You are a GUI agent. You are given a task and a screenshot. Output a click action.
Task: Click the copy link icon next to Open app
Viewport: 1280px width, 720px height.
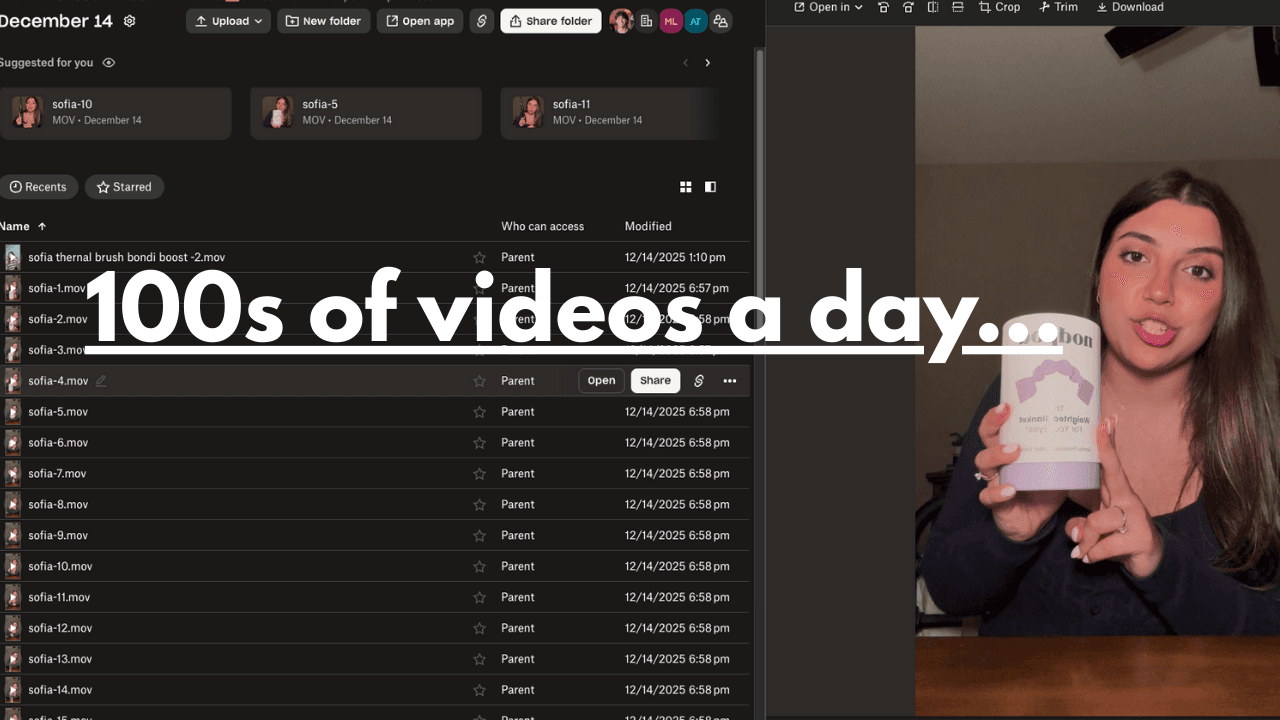pyautogui.click(x=481, y=21)
